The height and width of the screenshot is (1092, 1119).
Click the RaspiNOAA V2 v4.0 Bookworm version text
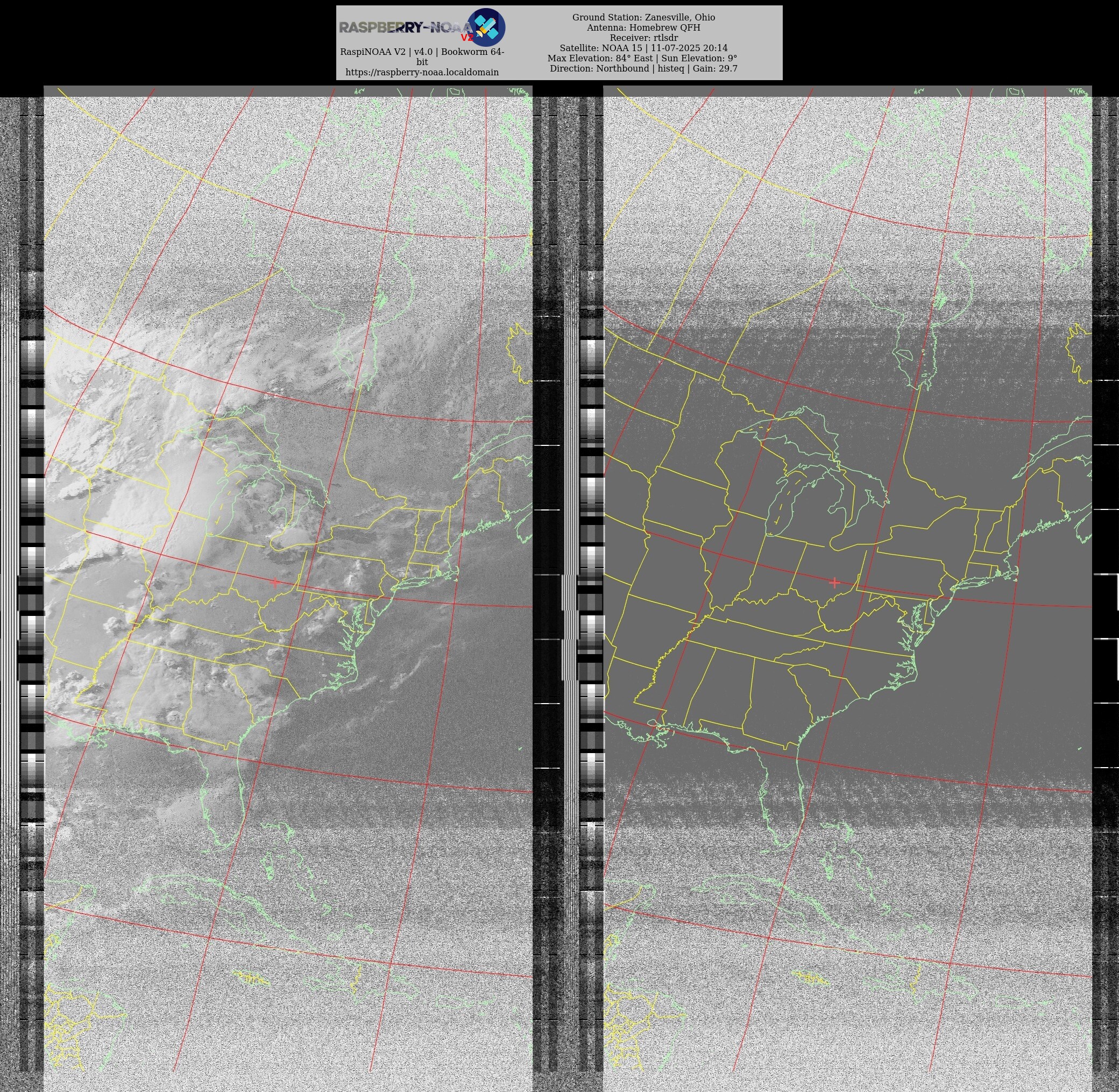tap(422, 52)
